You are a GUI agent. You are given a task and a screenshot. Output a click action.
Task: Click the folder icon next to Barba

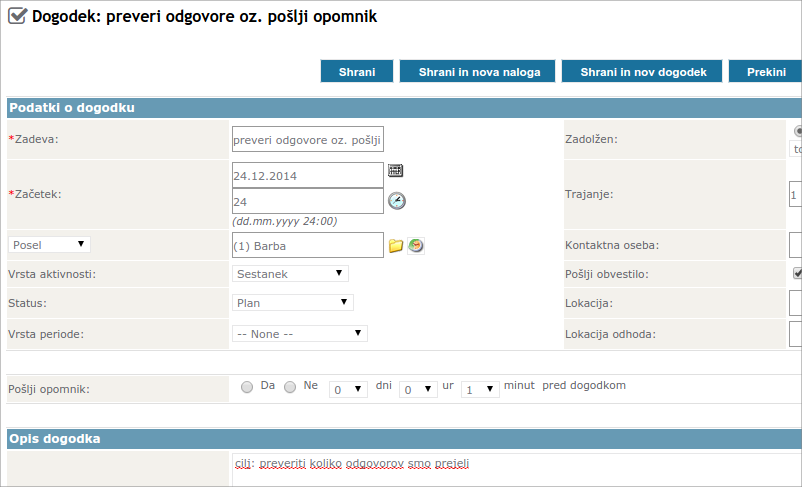[396, 246]
